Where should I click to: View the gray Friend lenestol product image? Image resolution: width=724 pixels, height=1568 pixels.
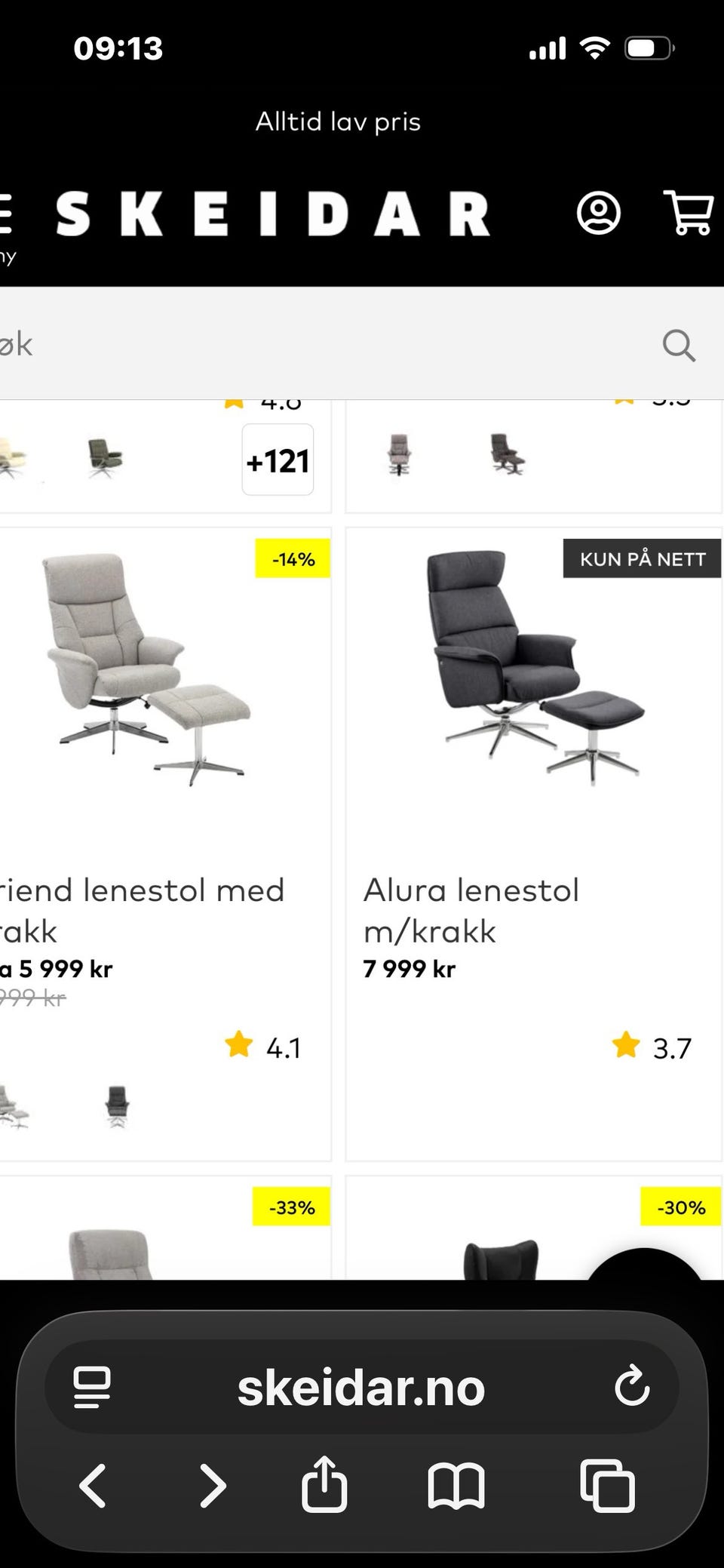[x=146, y=669]
